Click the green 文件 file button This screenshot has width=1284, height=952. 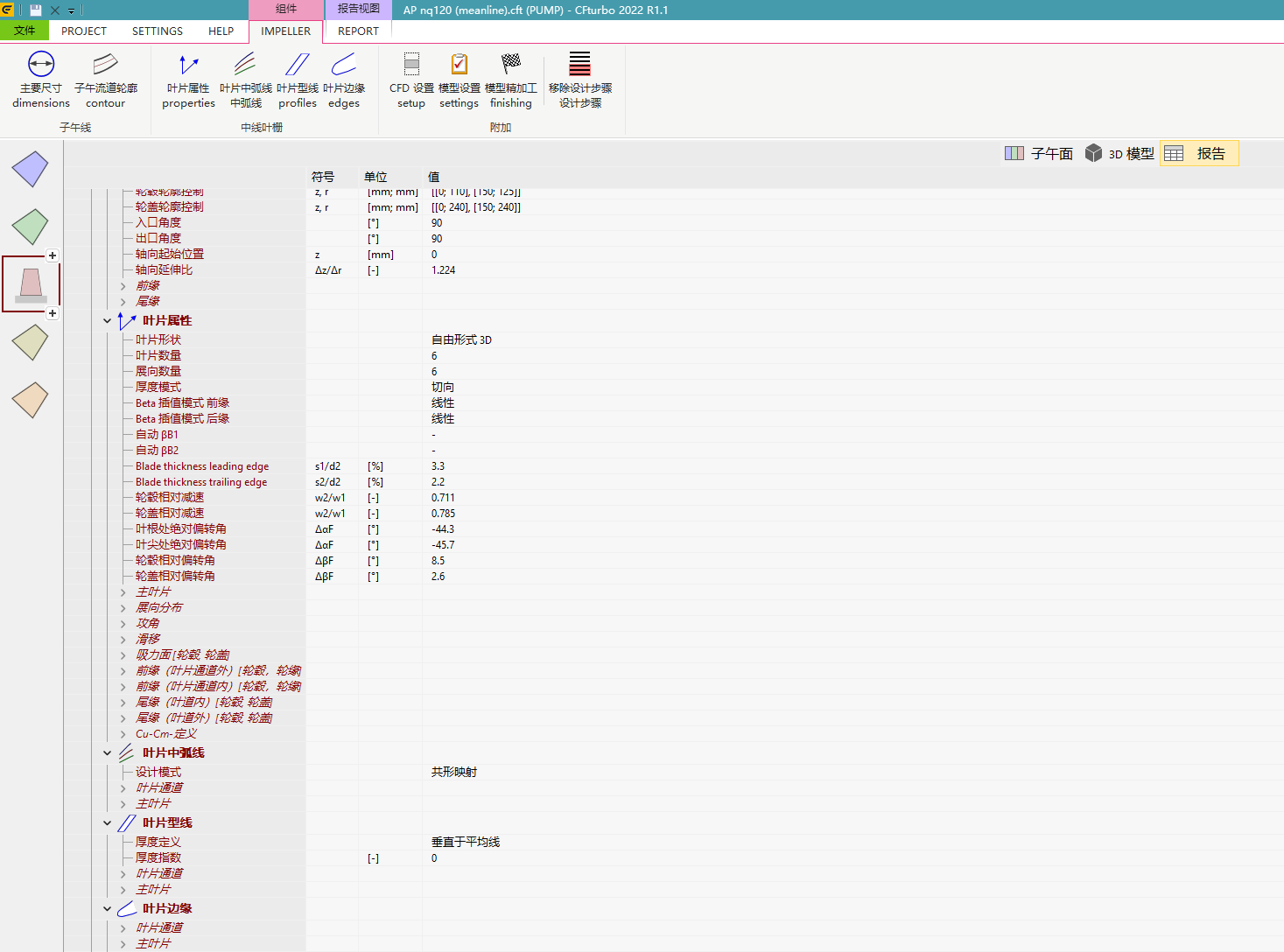[25, 31]
